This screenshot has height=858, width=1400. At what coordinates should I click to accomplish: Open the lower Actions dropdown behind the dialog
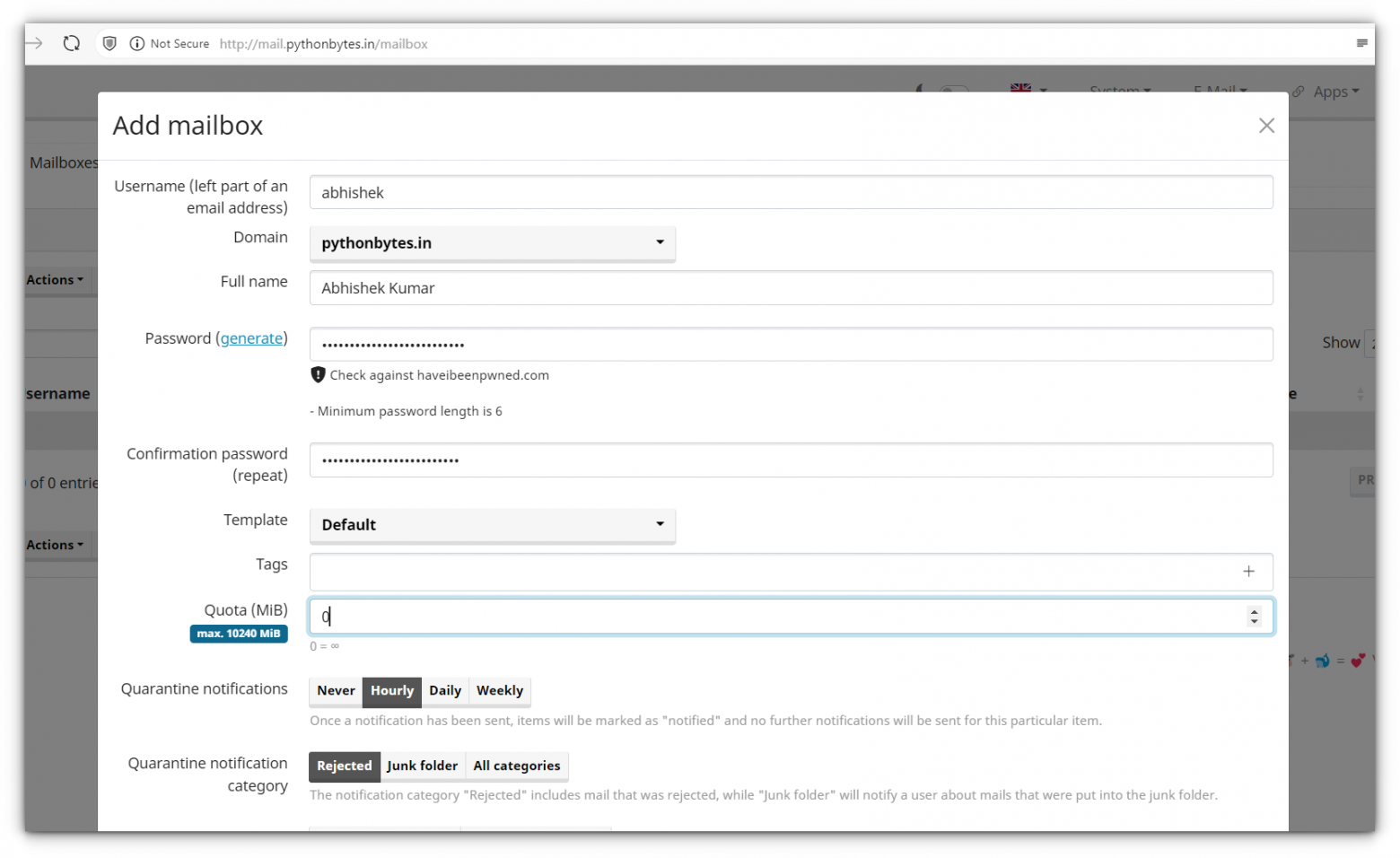56,545
